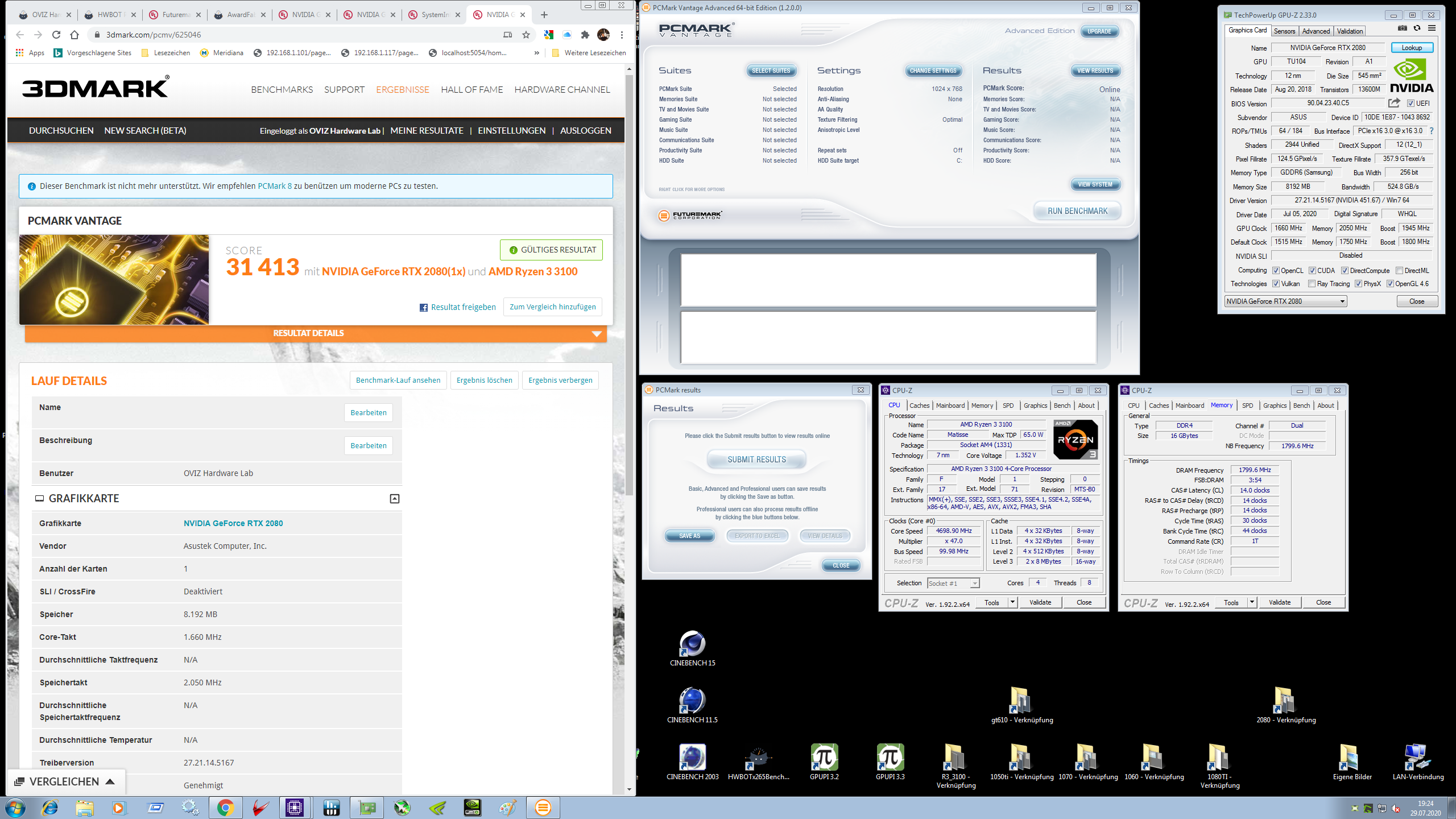This screenshot has width=1456, height=819.
Task: Open the GPUPI 3.2 desktop icon
Action: pos(824,762)
